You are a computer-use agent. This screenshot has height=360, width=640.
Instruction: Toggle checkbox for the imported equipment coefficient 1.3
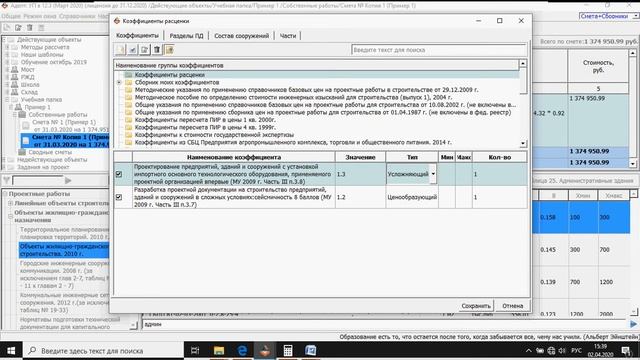[x=119, y=174]
